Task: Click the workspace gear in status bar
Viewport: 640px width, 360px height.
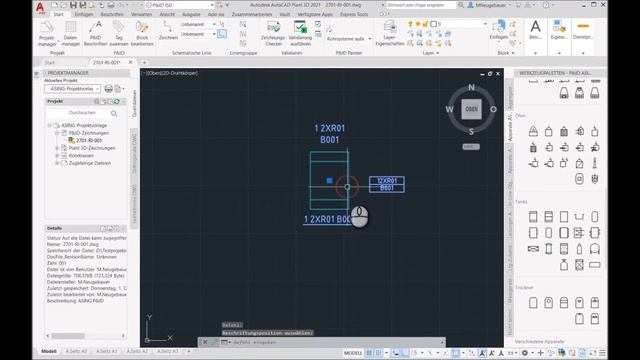Action: point(525,353)
